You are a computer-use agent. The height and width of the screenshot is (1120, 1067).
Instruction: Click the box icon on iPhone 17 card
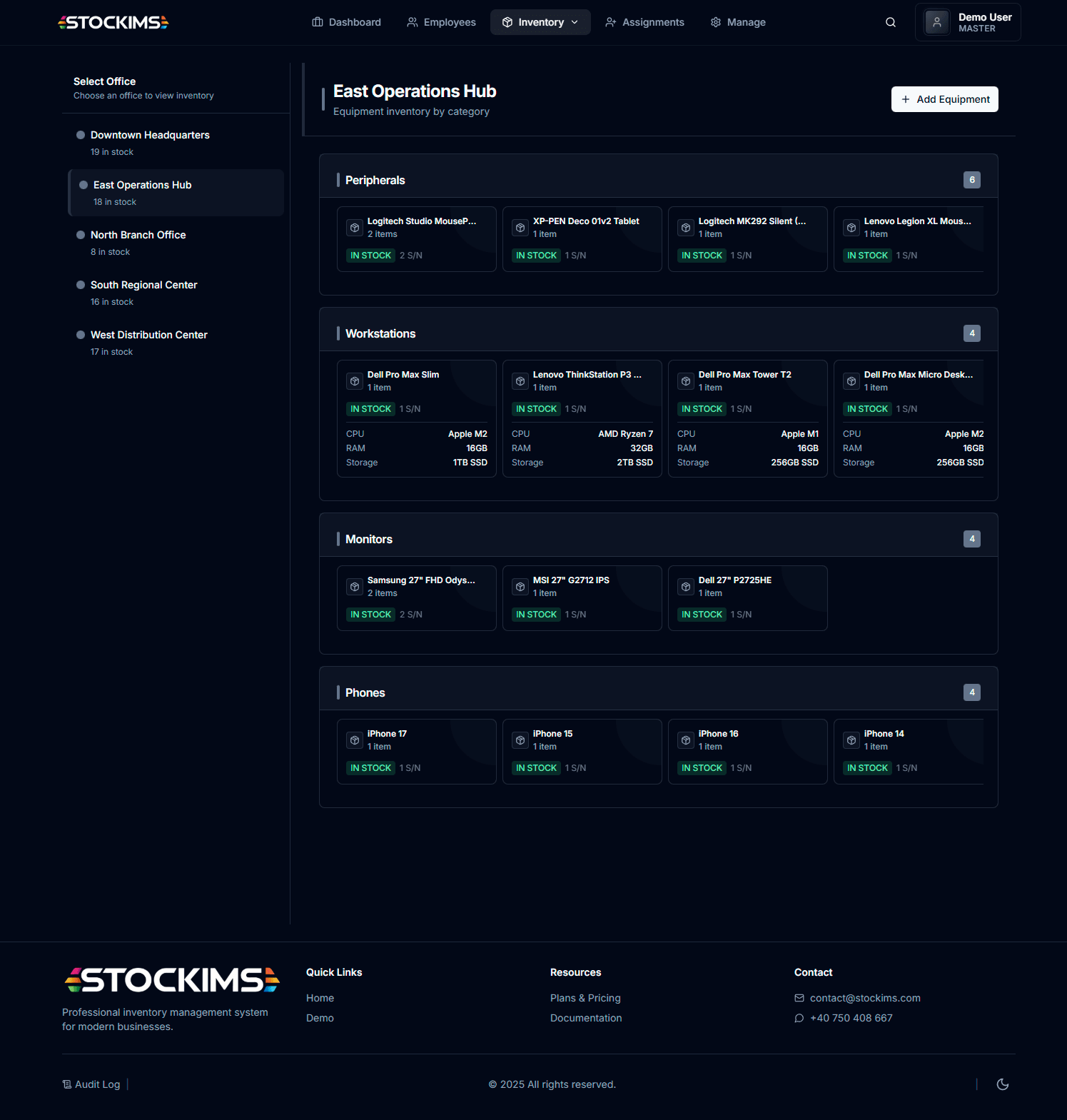[x=355, y=740]
